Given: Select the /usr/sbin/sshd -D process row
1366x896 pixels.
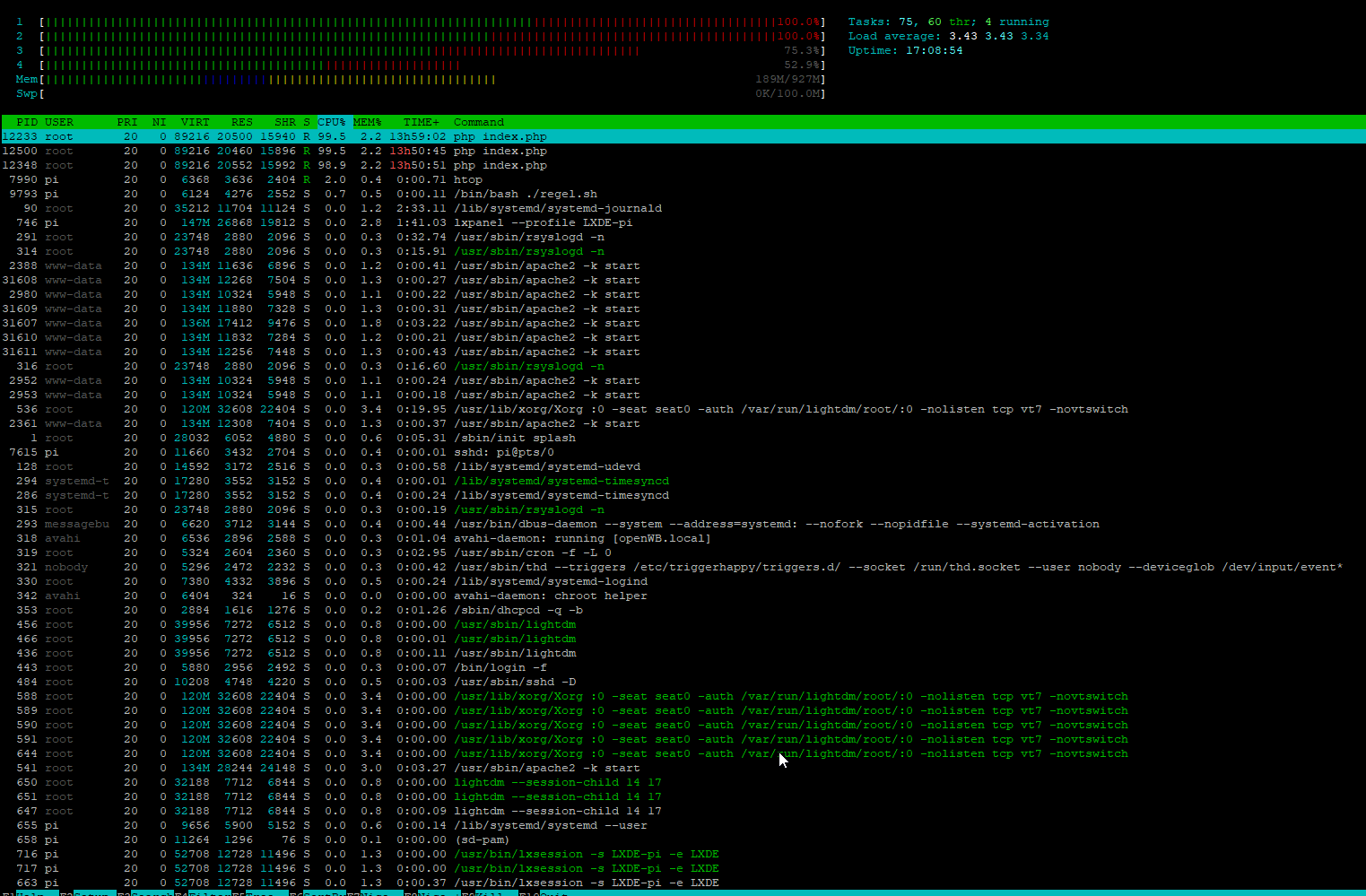Looking at the screenshot, I should [683, 682].
